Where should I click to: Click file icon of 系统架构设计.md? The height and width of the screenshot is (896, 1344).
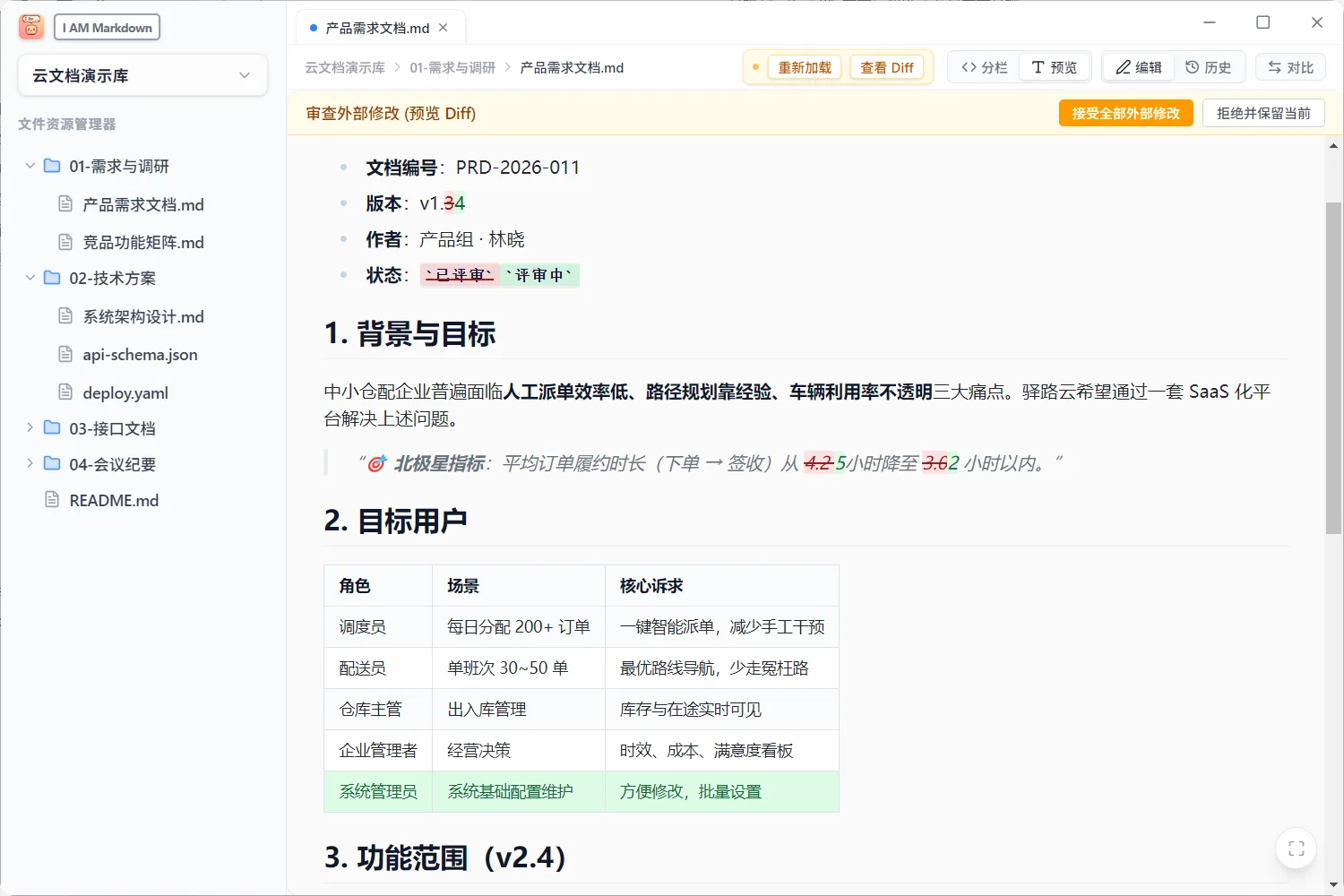point(65,316)
